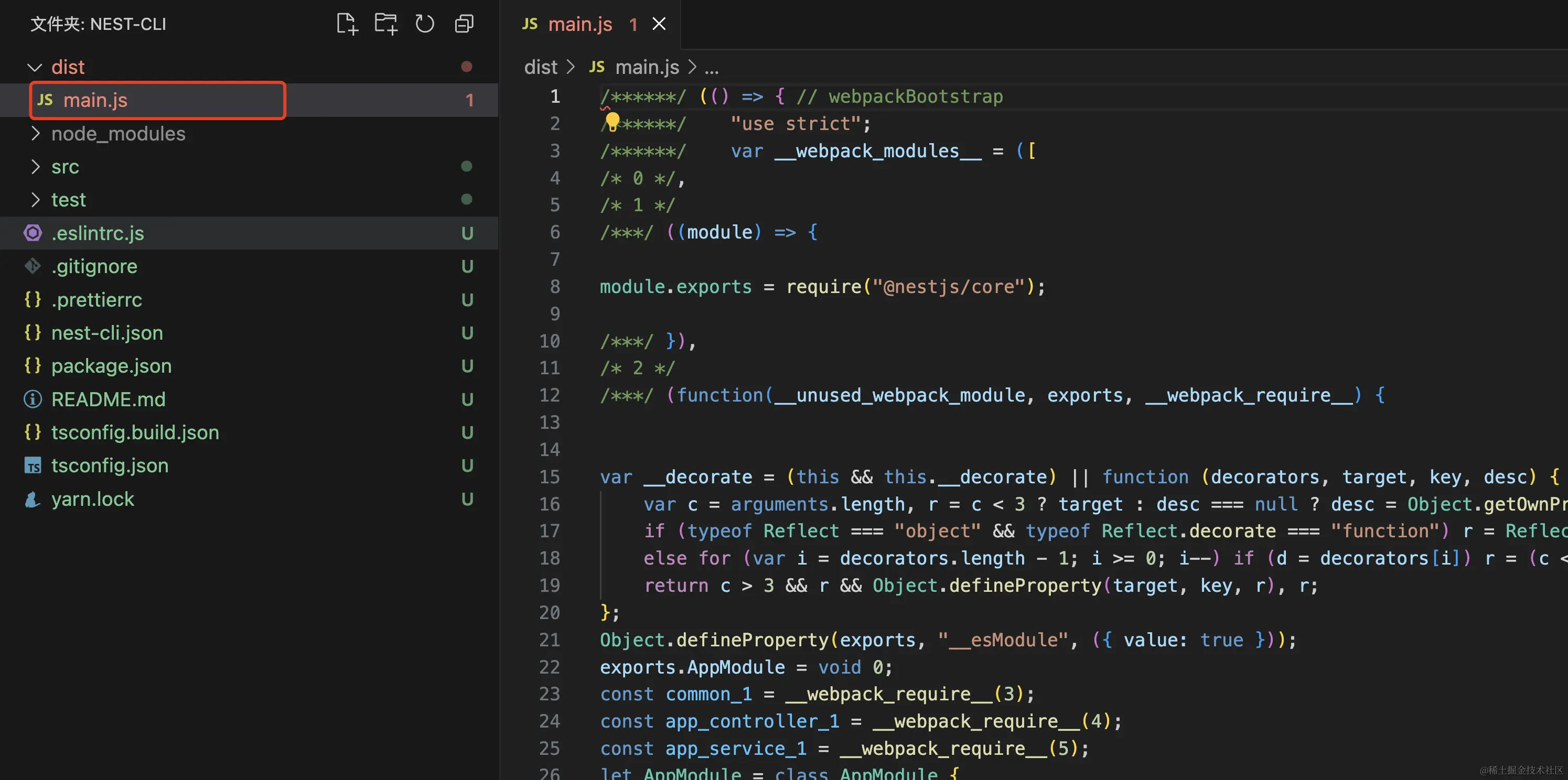Expand the test folder chevron
The width and height of the screenshot is (1568, 780).
(x=35, y=199)
